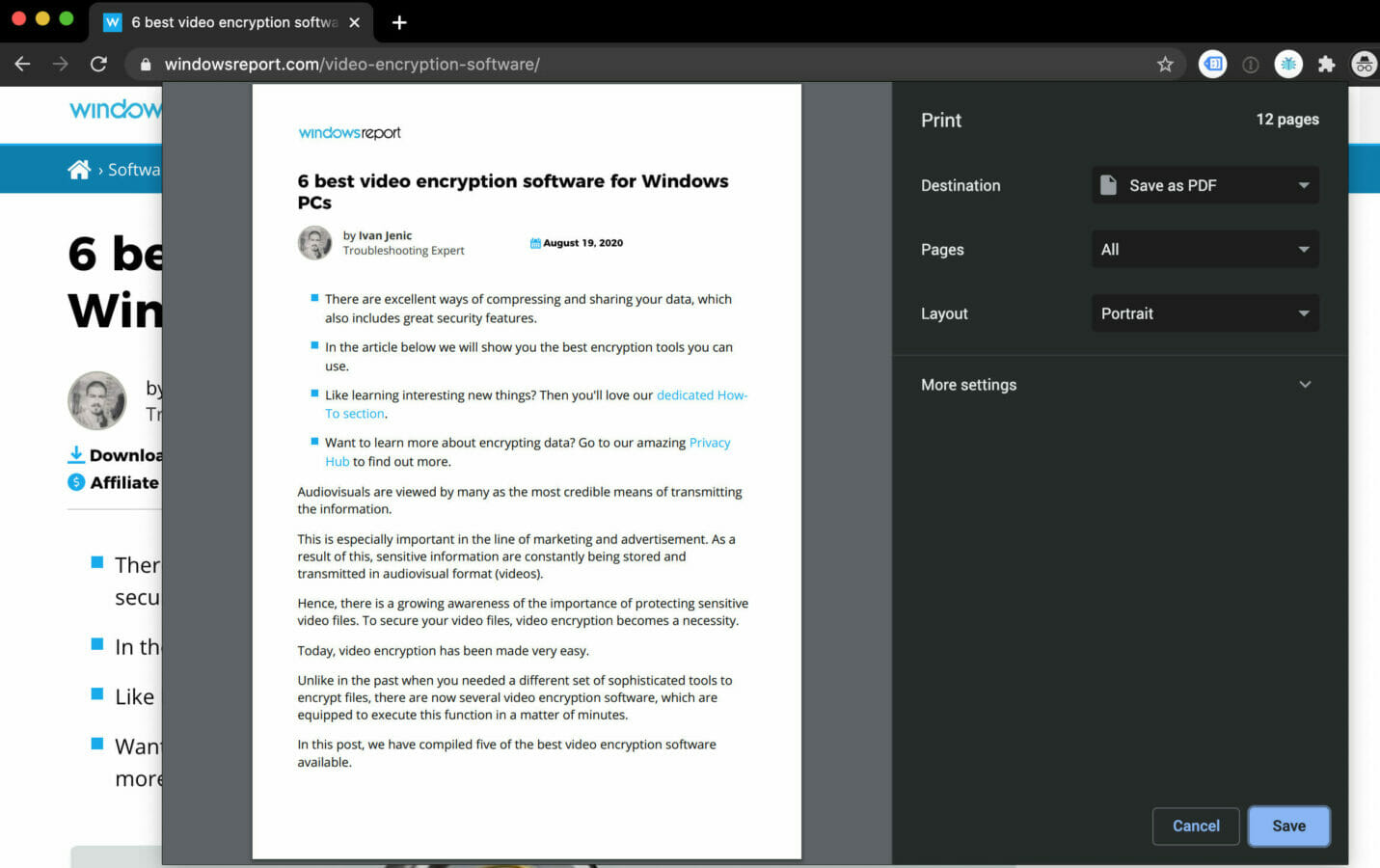The height and width of the screenshot is (868, 1380).
Task: Click the author avatar in the print preview
Action: pos(314,242)
